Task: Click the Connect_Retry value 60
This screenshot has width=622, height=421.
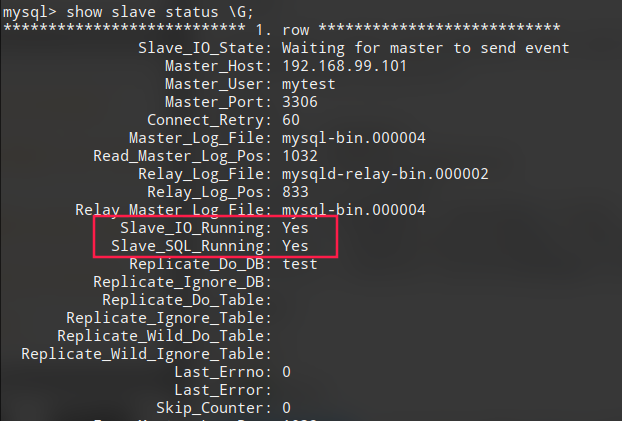Action: tap(291, 120)
